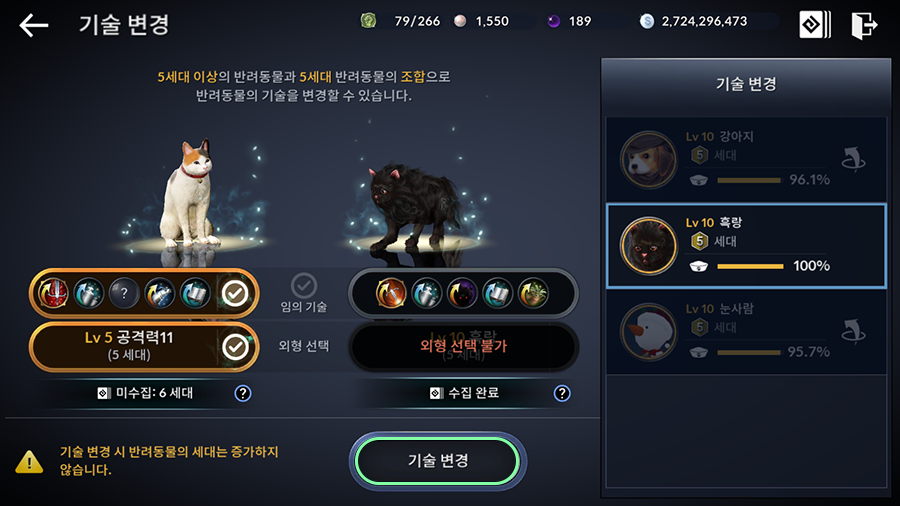Enable the 임의 기술 random skill checkbox
Image resolution: width=900 pixels, height=506 pixels.
304,285
